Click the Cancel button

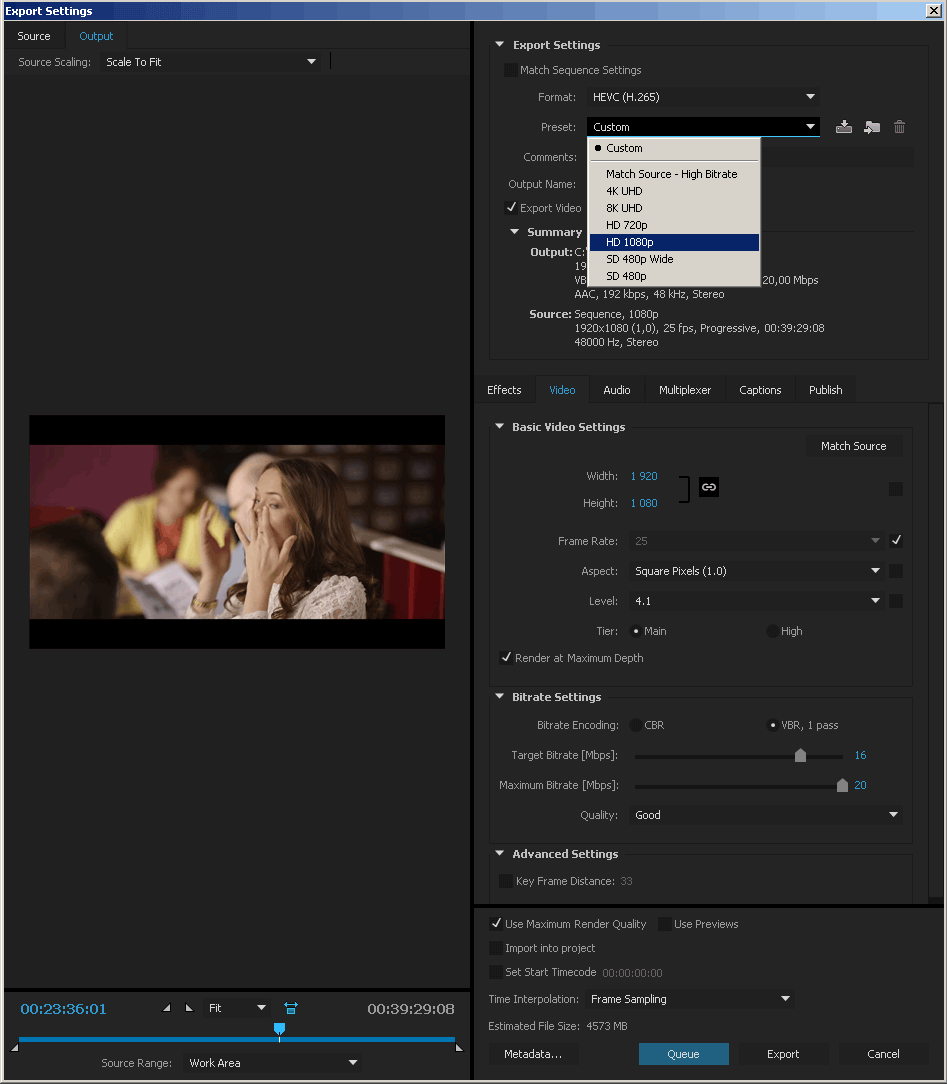[883, 1054]
